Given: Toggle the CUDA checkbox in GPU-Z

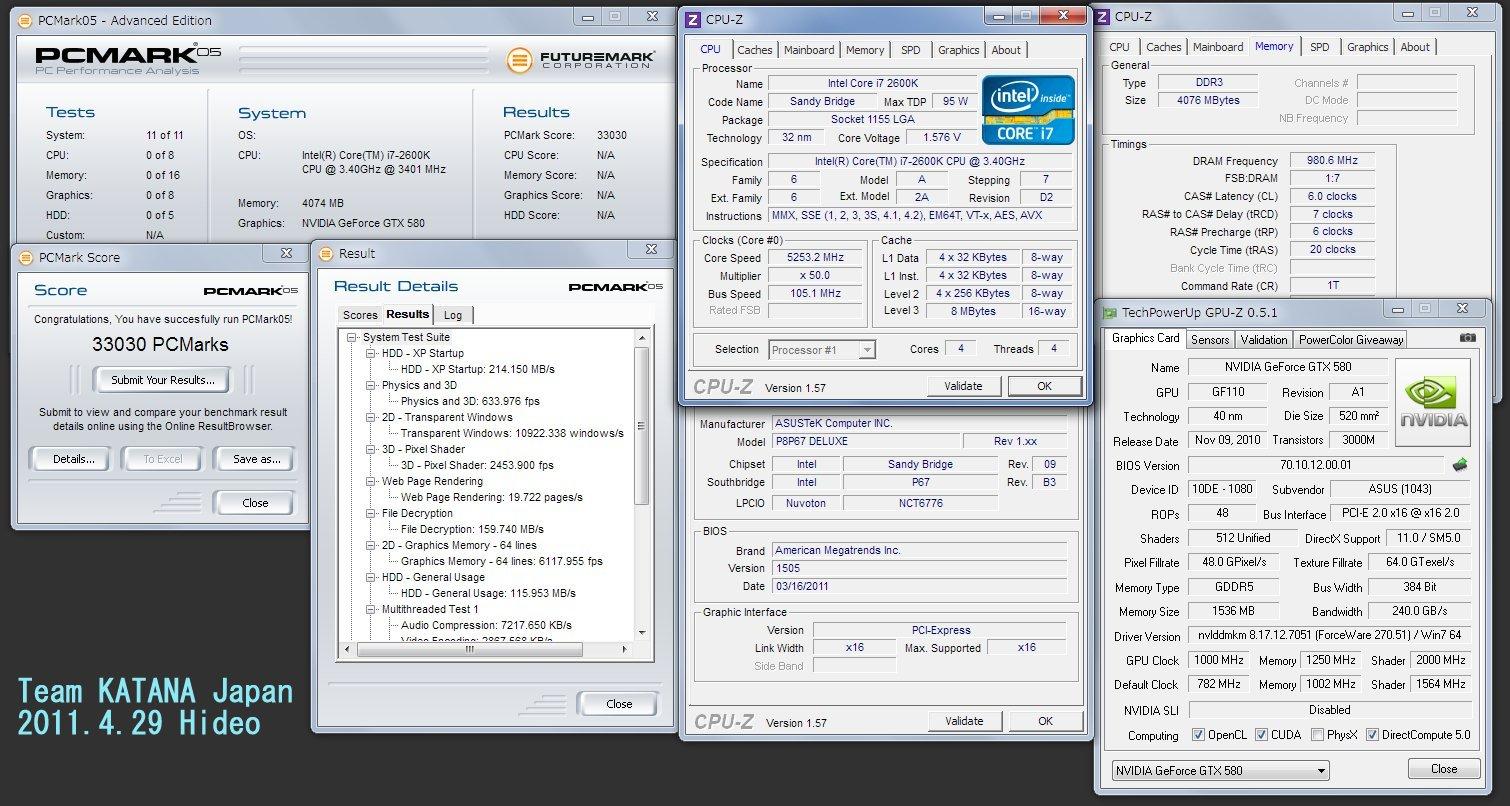Looking at the screenshot, I should (x=1261, y=735).
